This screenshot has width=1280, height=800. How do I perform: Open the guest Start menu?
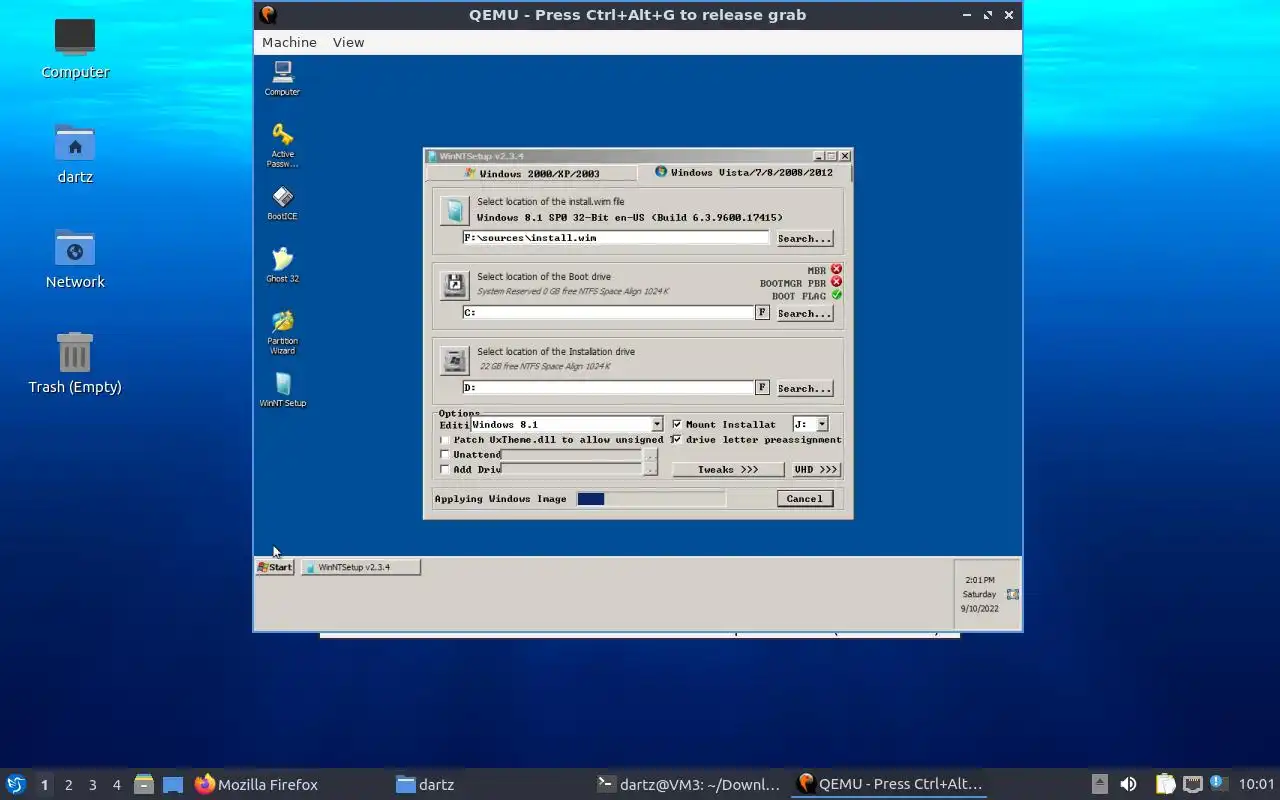275,567
